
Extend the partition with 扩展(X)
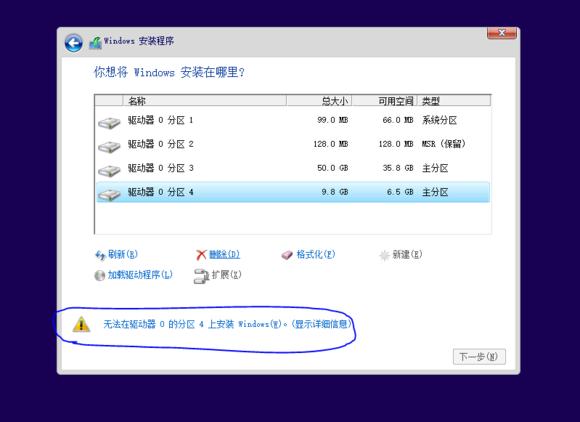pyautogui.click(x=226, y=275)
